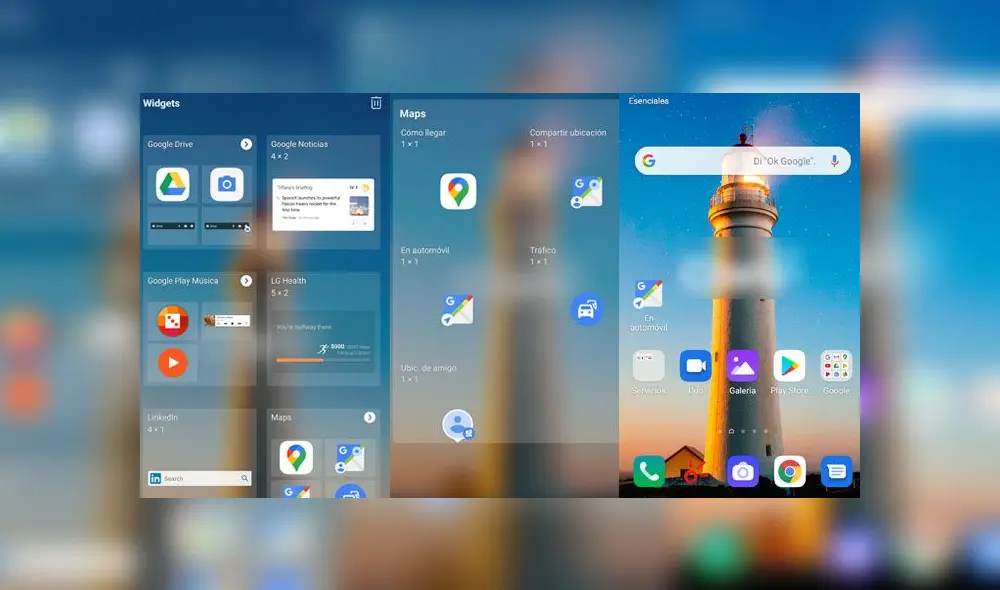Pick the Tráfico widget icon
The width and height of the screenshot is (1000, 590).
pyautogui.click(x=586, y=309)
